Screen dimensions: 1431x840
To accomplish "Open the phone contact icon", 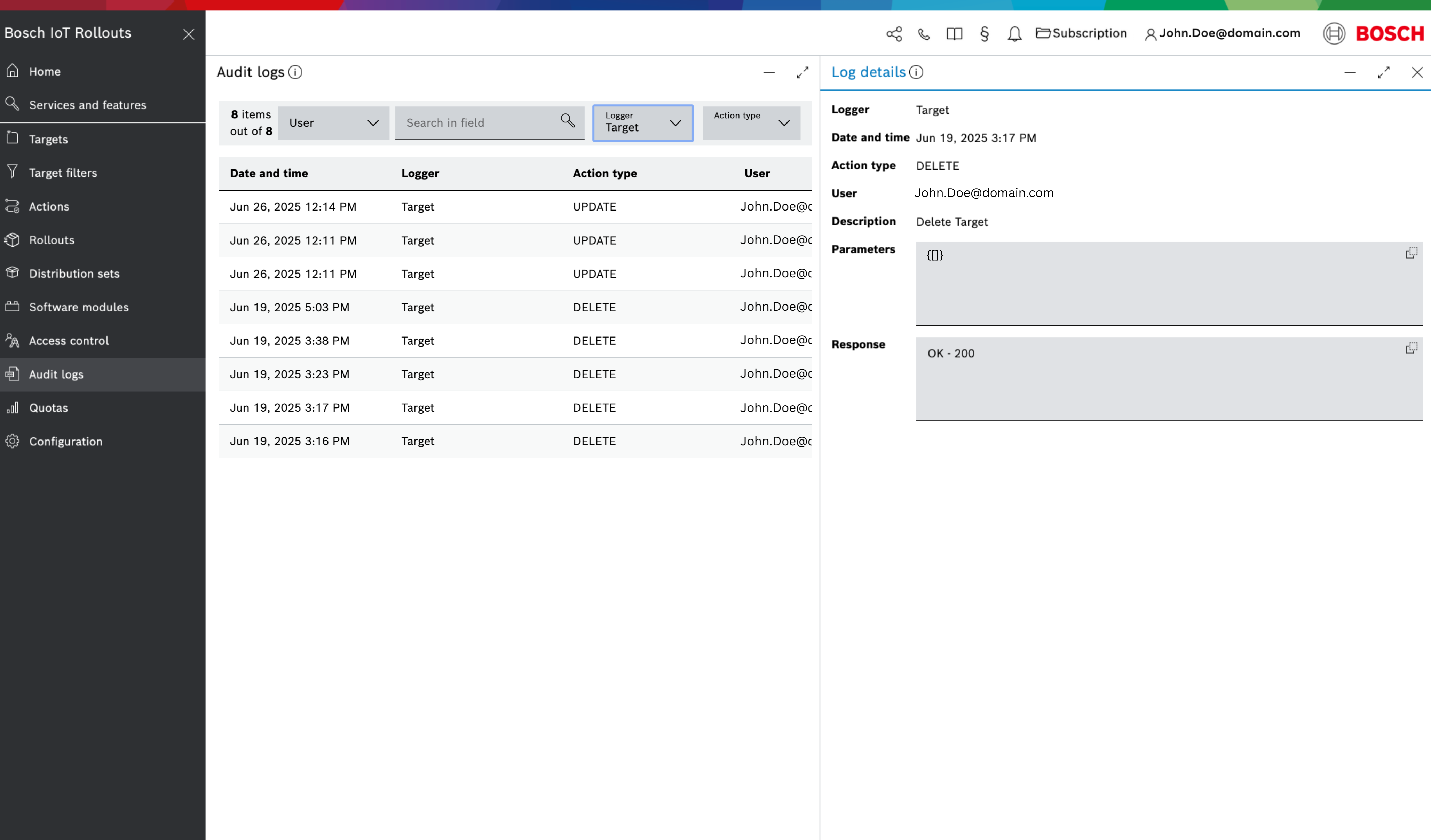I will (x=924, y=34).
